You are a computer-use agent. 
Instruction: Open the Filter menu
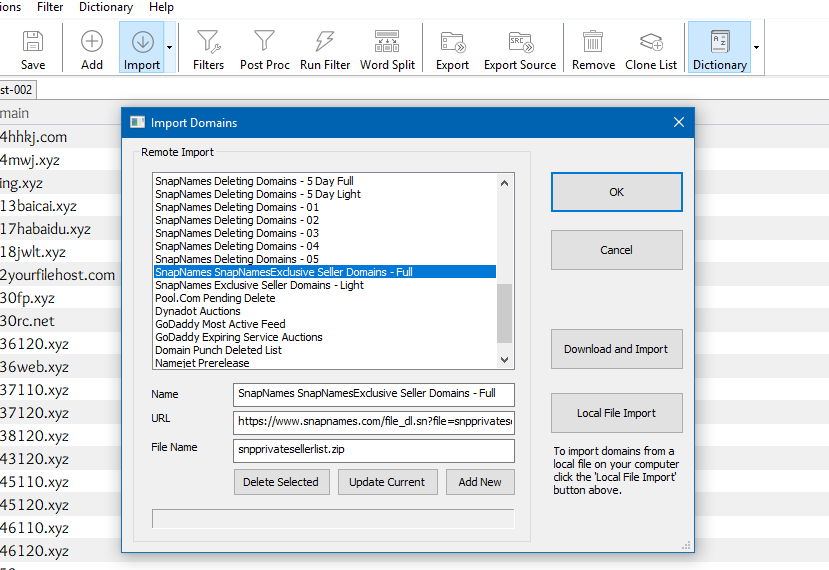(x=50, y=7)
